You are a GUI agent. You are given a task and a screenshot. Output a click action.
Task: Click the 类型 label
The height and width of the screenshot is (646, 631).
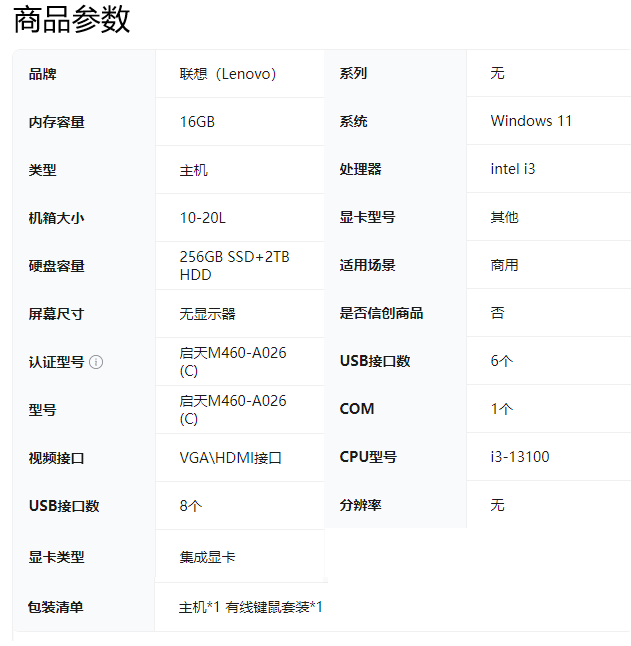[x=42, y=170]
